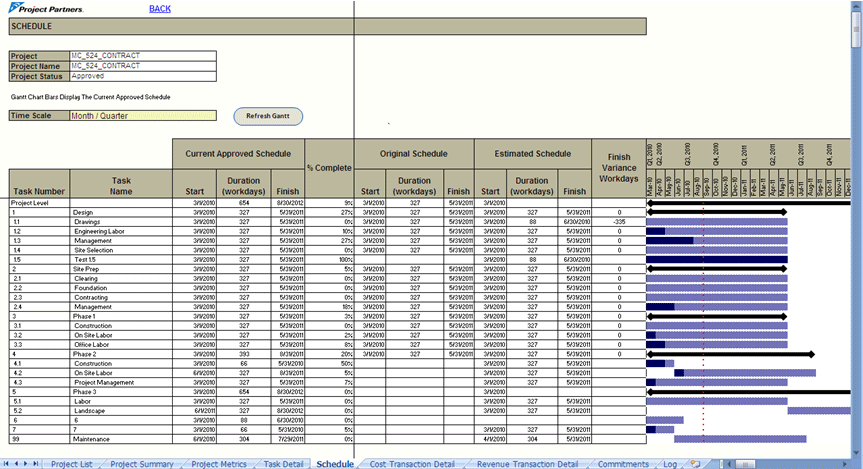Open the Project Metrics sheet
This screenshot has width=863, height=469.
pos(219,464)
